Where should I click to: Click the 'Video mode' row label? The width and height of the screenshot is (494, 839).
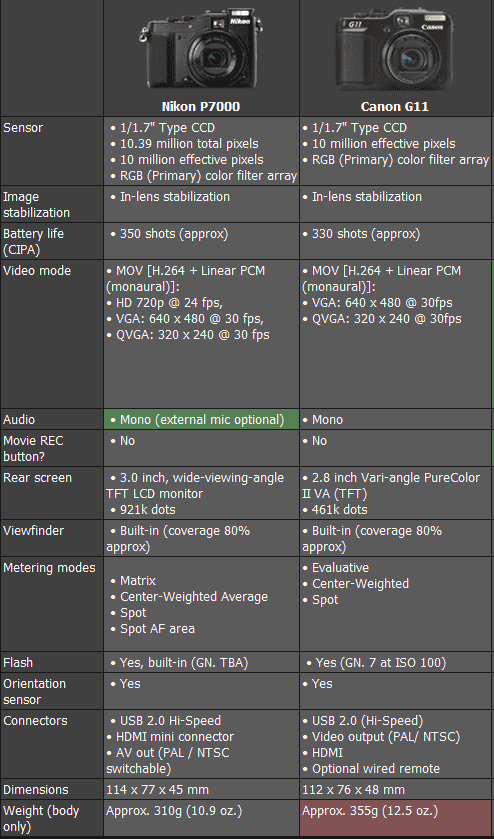click(37, 271)
